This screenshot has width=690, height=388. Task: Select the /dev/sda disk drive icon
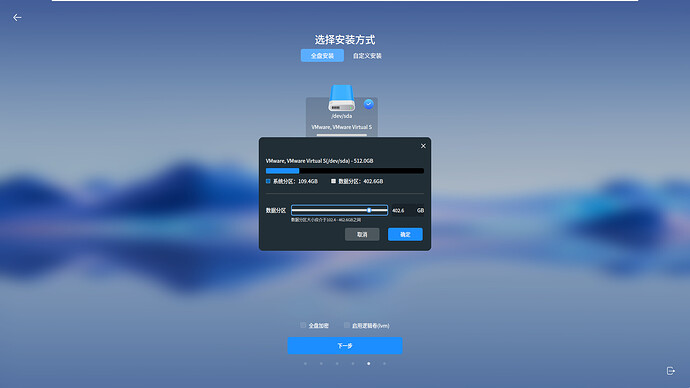pyautogui.click(x=341, y=98)
